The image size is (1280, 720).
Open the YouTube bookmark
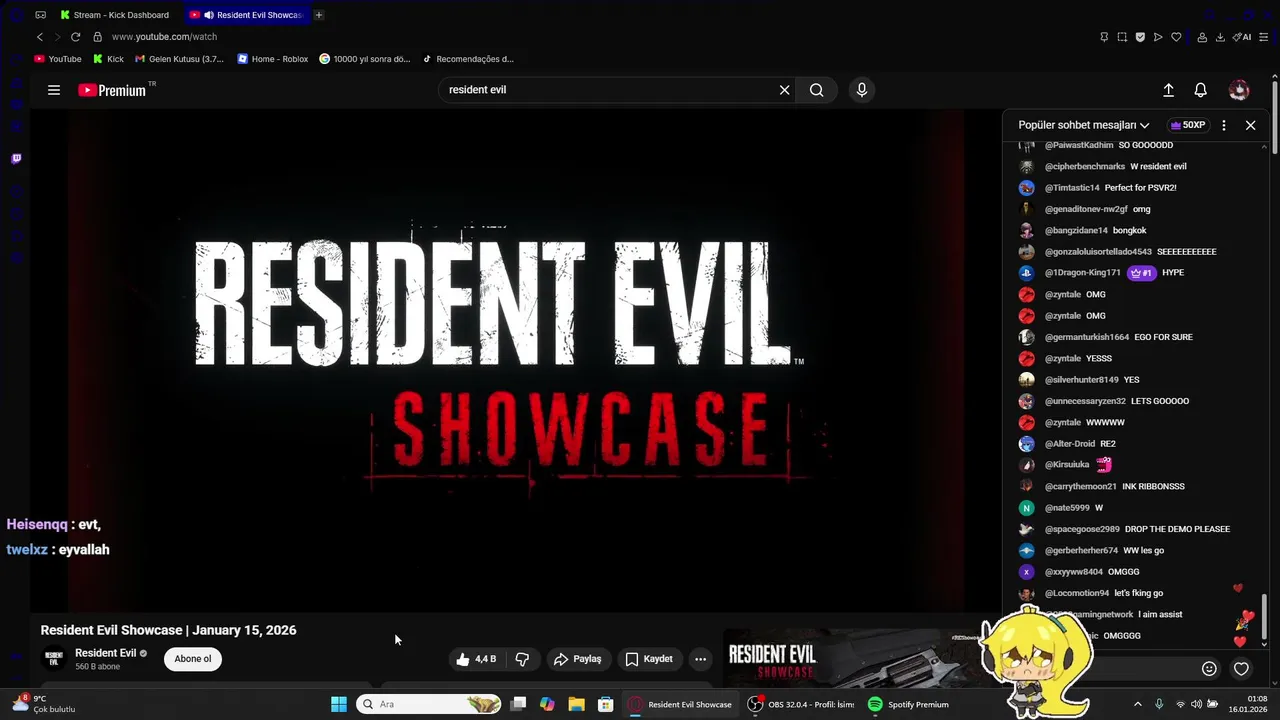coord(58,59)
